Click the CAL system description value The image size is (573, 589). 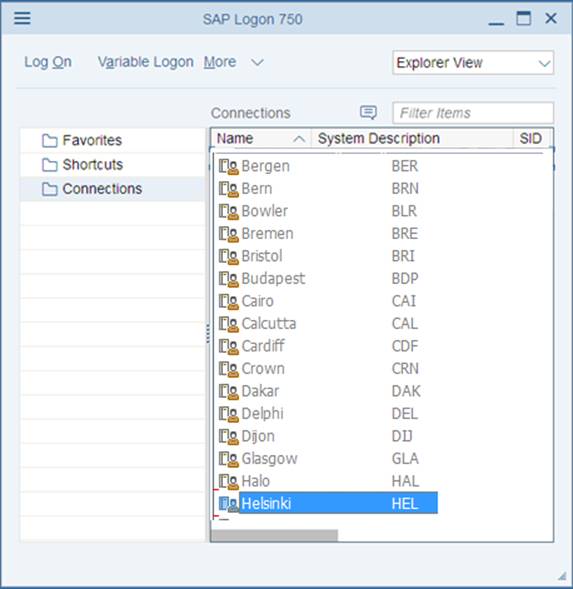point(405,324)
